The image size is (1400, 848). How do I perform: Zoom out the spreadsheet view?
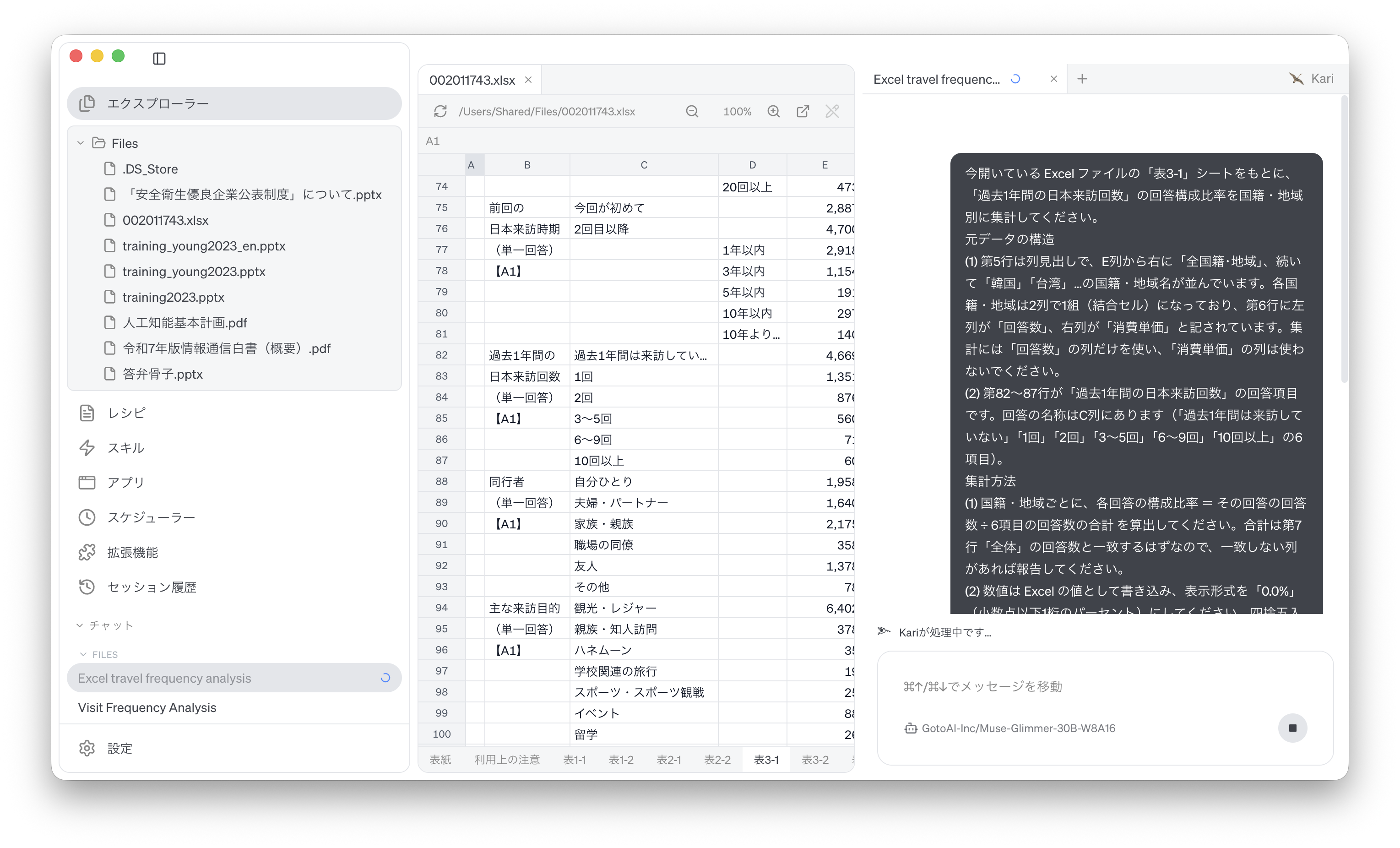point(692,111)
